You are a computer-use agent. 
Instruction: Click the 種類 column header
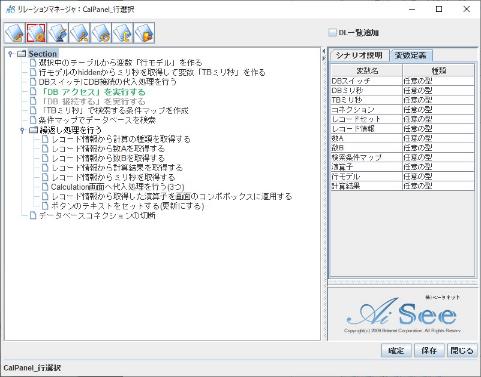(x=438, y=71)
